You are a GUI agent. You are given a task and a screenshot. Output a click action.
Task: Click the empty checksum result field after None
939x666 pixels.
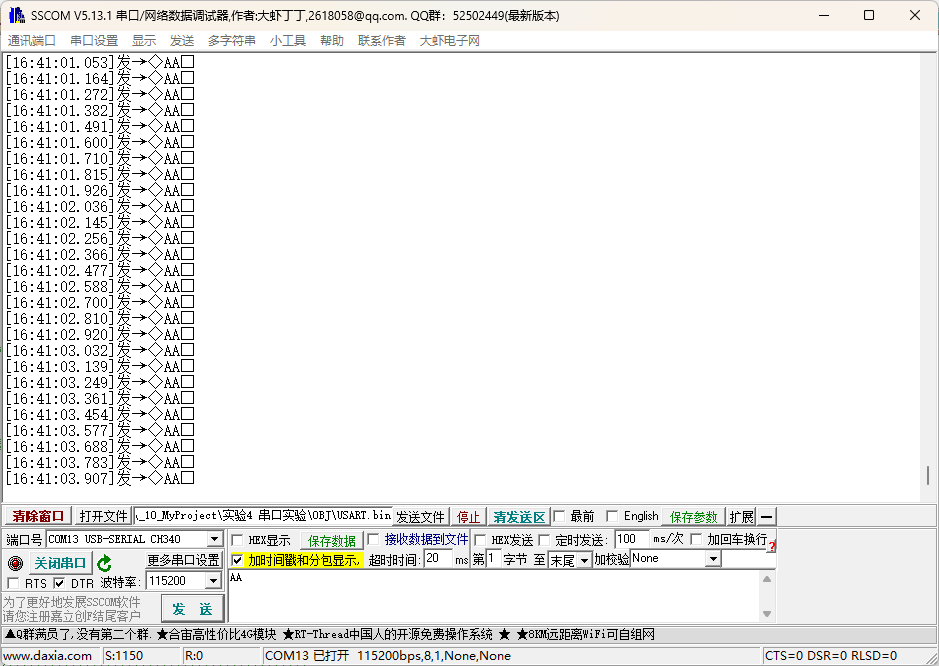pyautogui.click(x=749, y=559)
